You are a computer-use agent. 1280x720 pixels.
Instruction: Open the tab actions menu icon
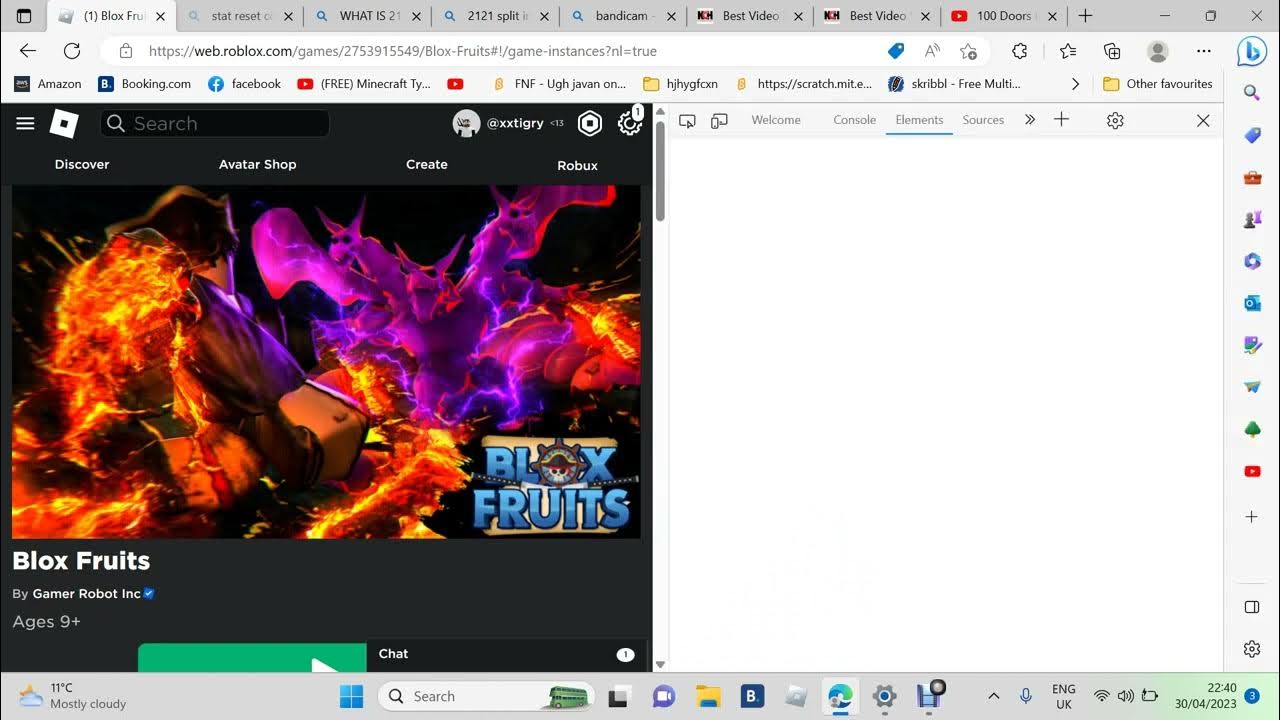click(24, 16)
